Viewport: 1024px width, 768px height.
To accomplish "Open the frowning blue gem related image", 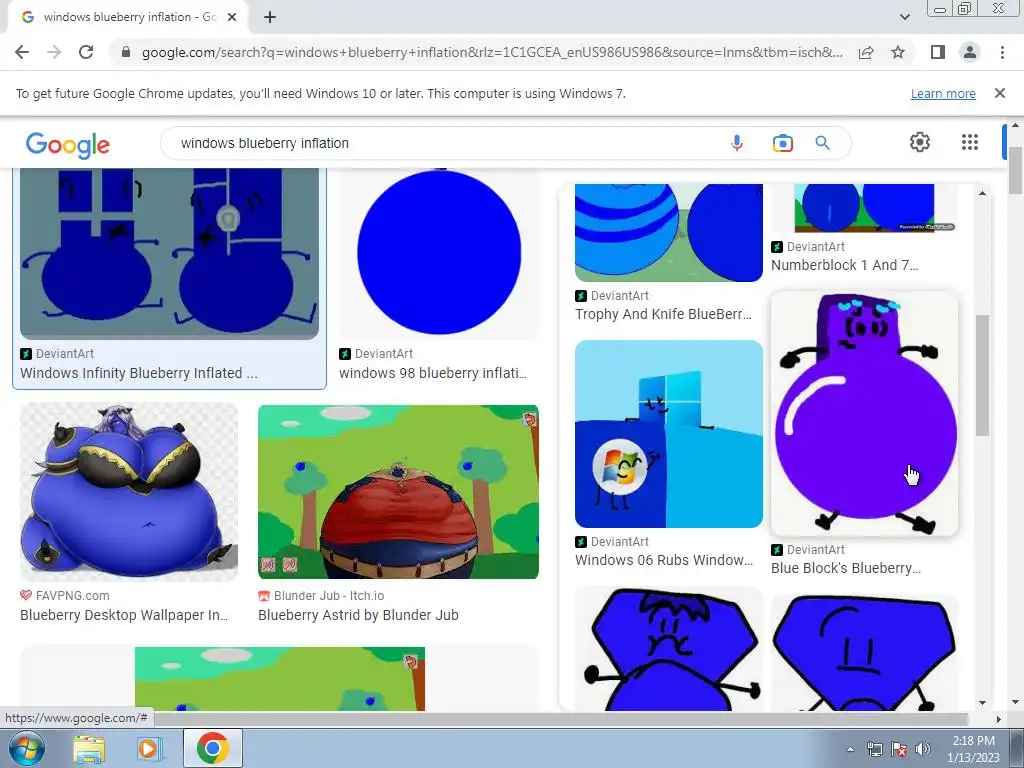I will (669, 648).
